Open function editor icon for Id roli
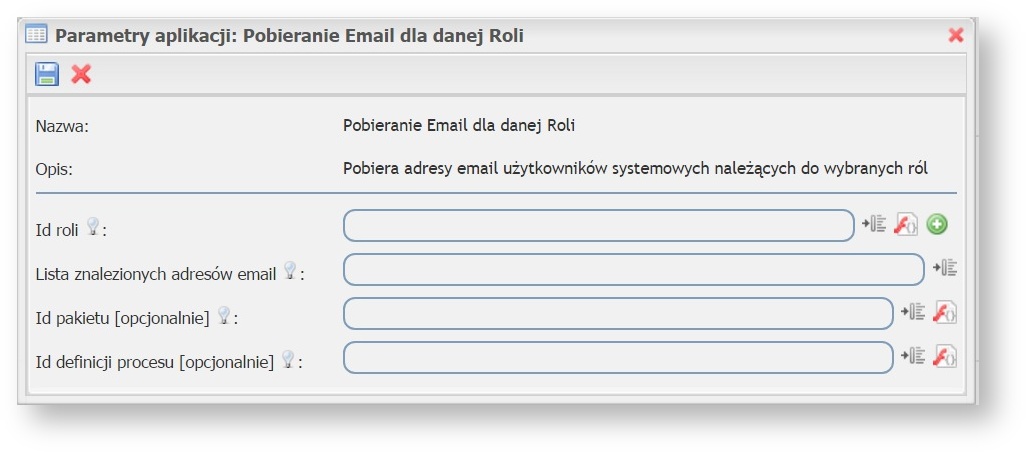This screenshot has width=1027, height=453. pos(905,225)
